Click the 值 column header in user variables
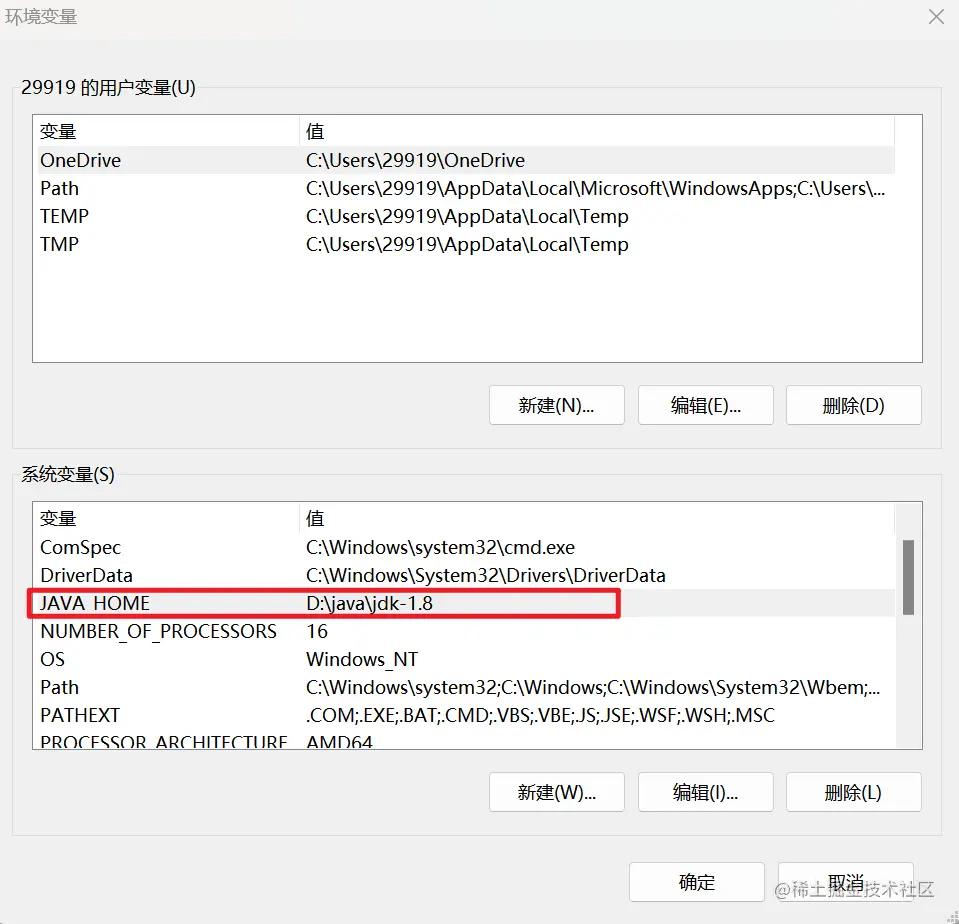Viewport: 959px width, 924px height. pos(597,131)
